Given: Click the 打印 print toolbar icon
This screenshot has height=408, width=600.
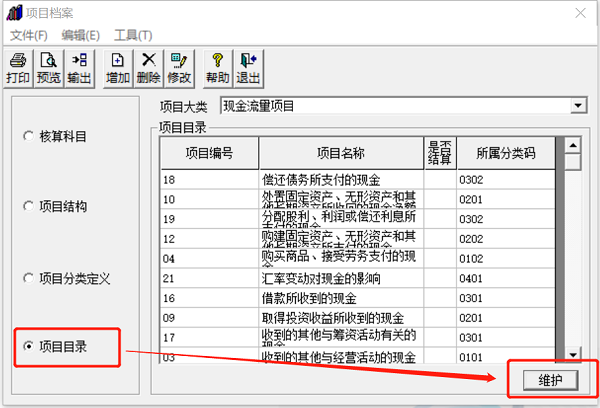Looking at the screenshot, I should [x=18, y=69].
